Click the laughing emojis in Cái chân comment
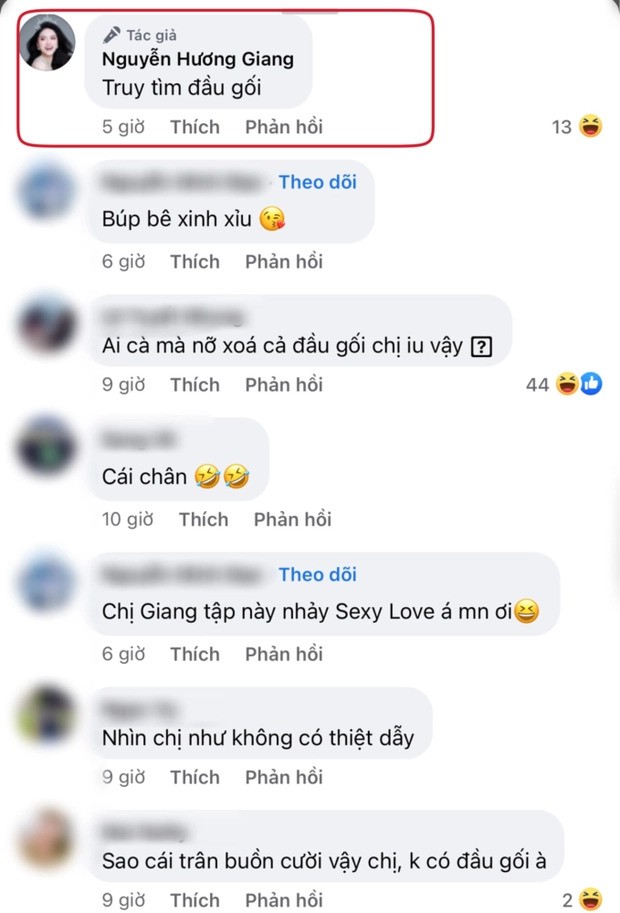 coord(222,476)
